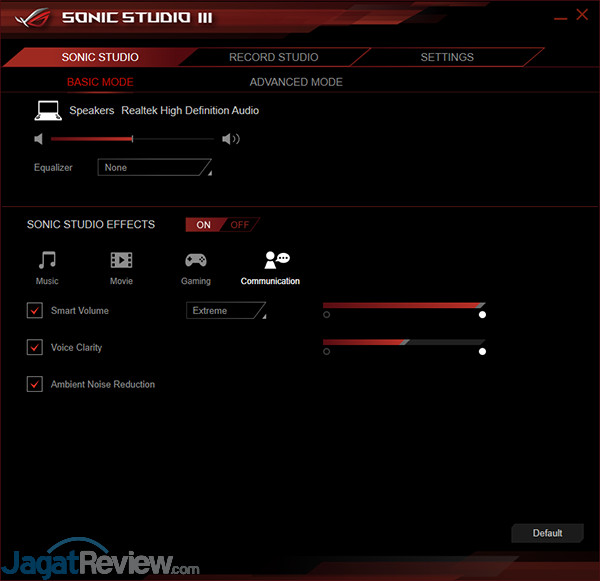This screenshot has height=581, width=600.
Task: Select the Movie effect preset icon
Action: (x=121, y=260)
